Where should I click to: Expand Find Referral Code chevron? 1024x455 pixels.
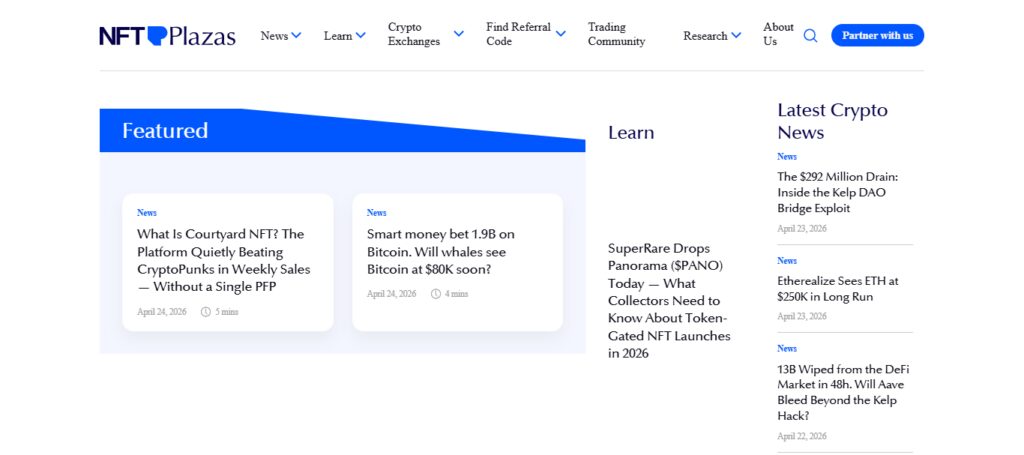click(560, 33)
